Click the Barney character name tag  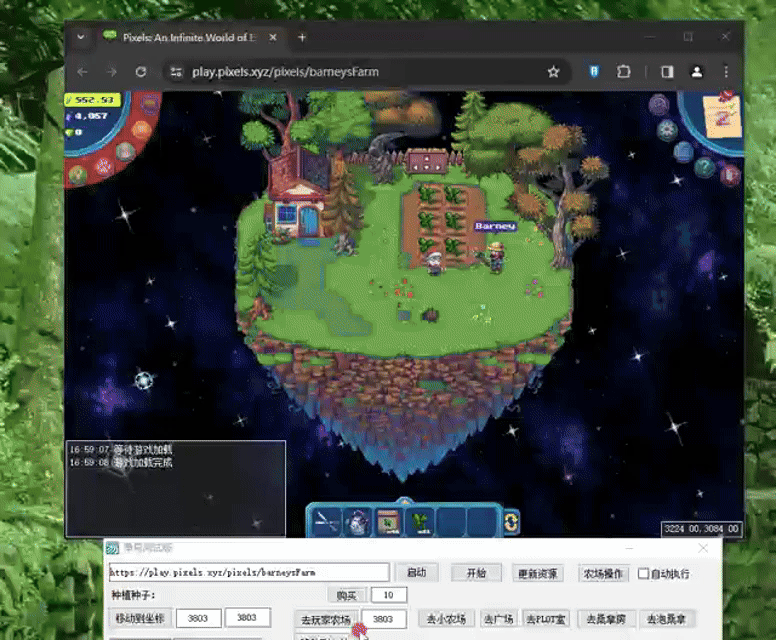[x=495, y=226]
